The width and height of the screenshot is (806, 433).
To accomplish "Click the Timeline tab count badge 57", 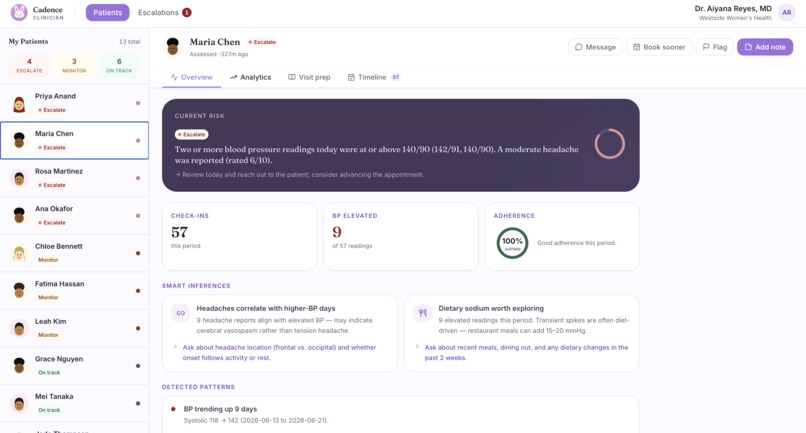I will 395,77.
